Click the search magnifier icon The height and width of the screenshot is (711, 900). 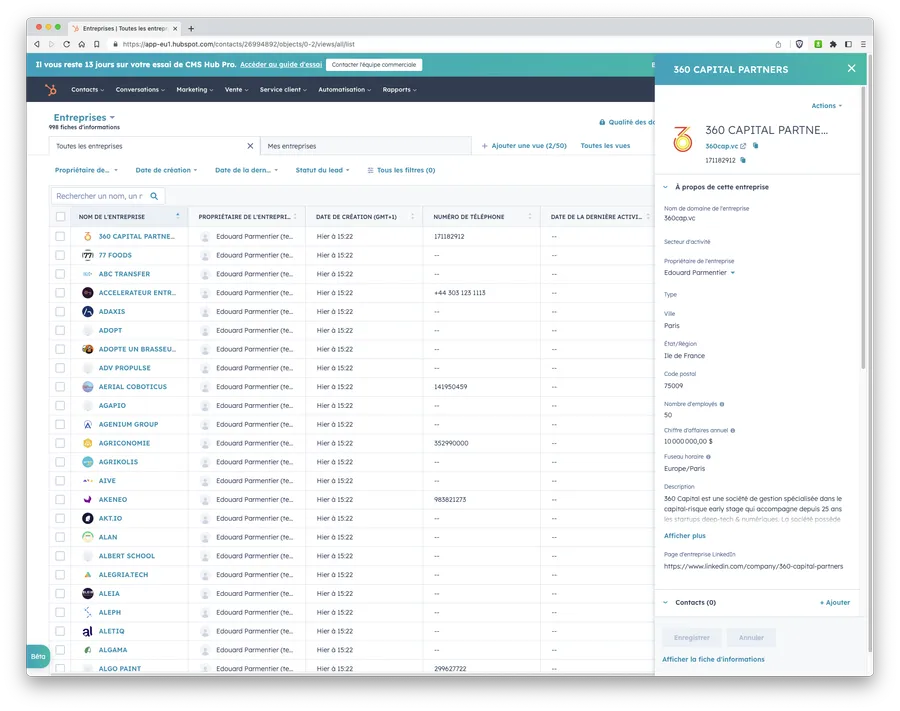(155, 196)
